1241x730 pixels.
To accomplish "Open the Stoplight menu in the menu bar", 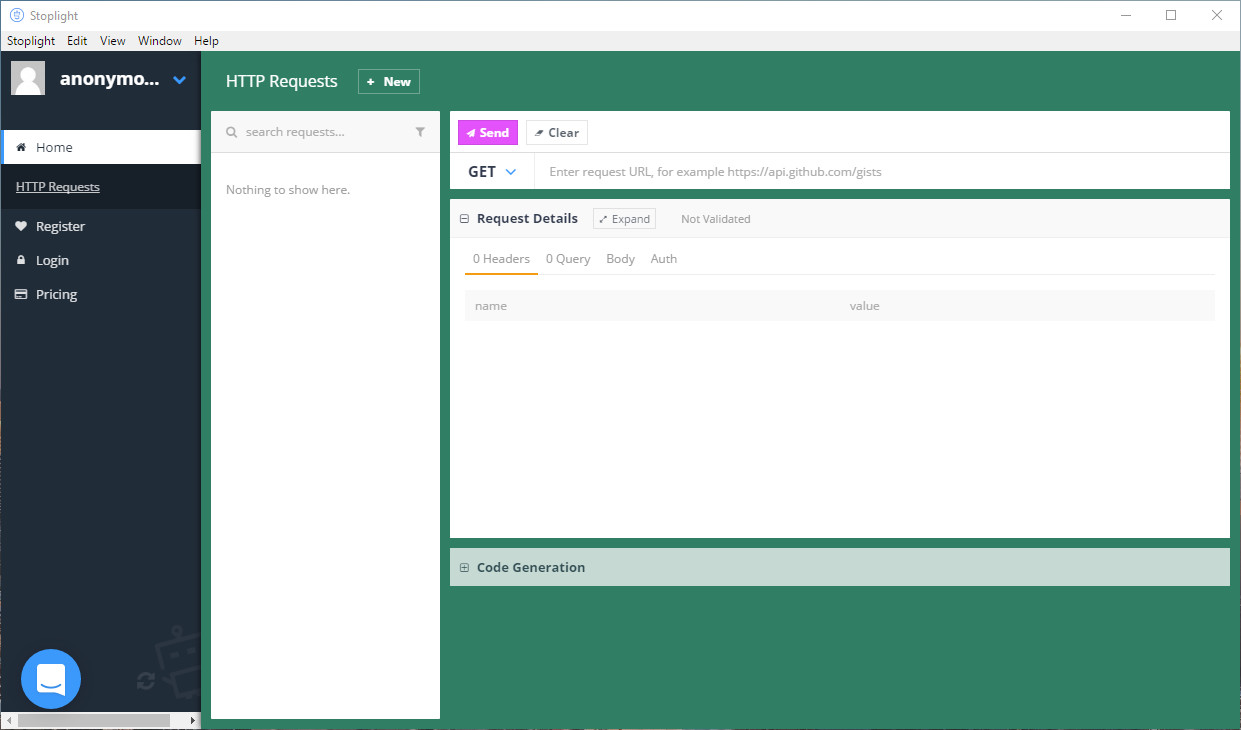I will tap(31, 41).
